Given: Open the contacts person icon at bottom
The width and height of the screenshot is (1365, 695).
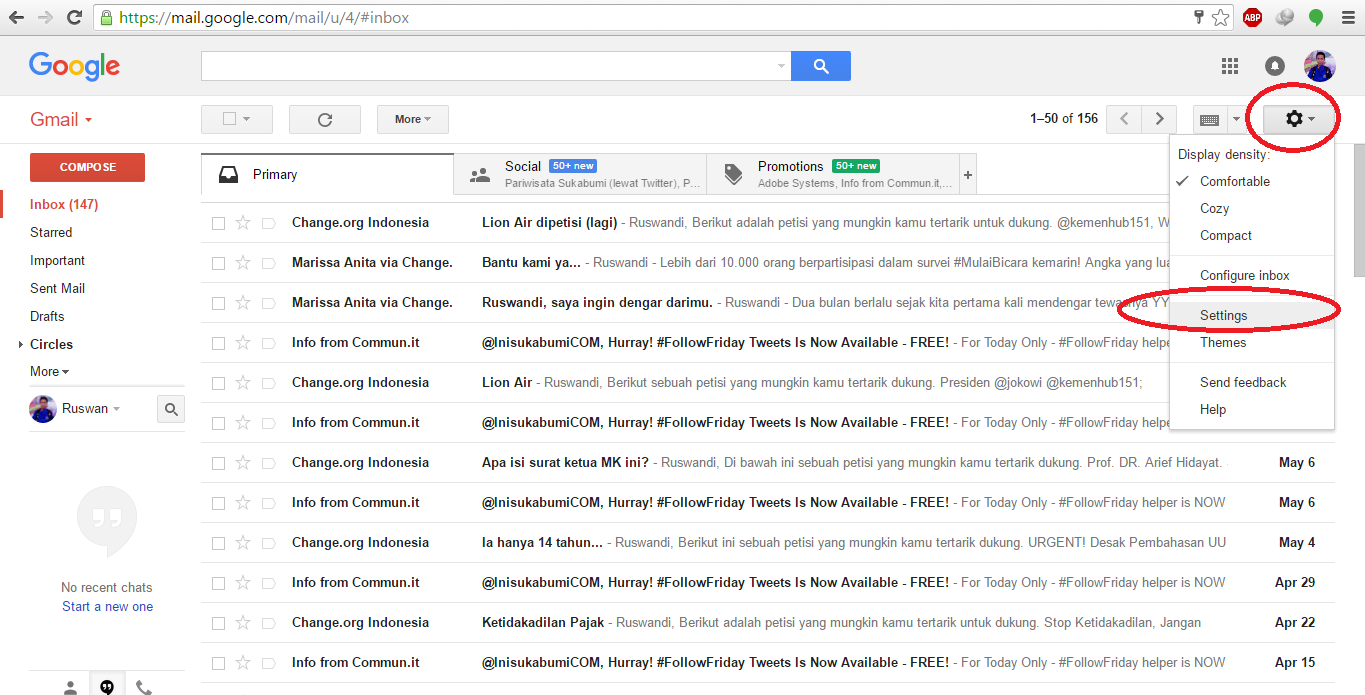Looking at the screenshot, I should [x=70, y=686].
